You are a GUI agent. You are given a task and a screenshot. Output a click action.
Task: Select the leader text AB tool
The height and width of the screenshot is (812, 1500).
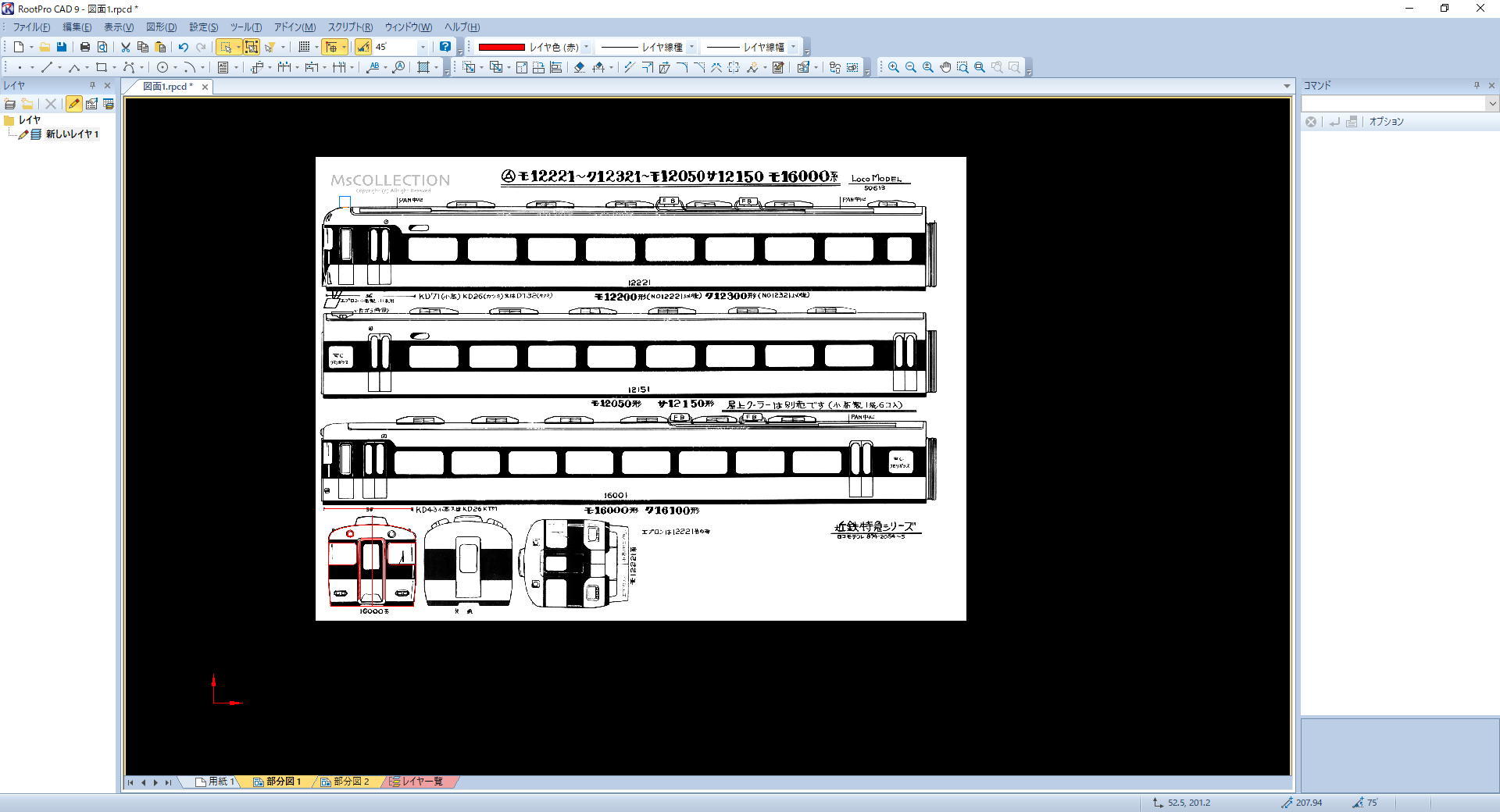tap(373, 67)
